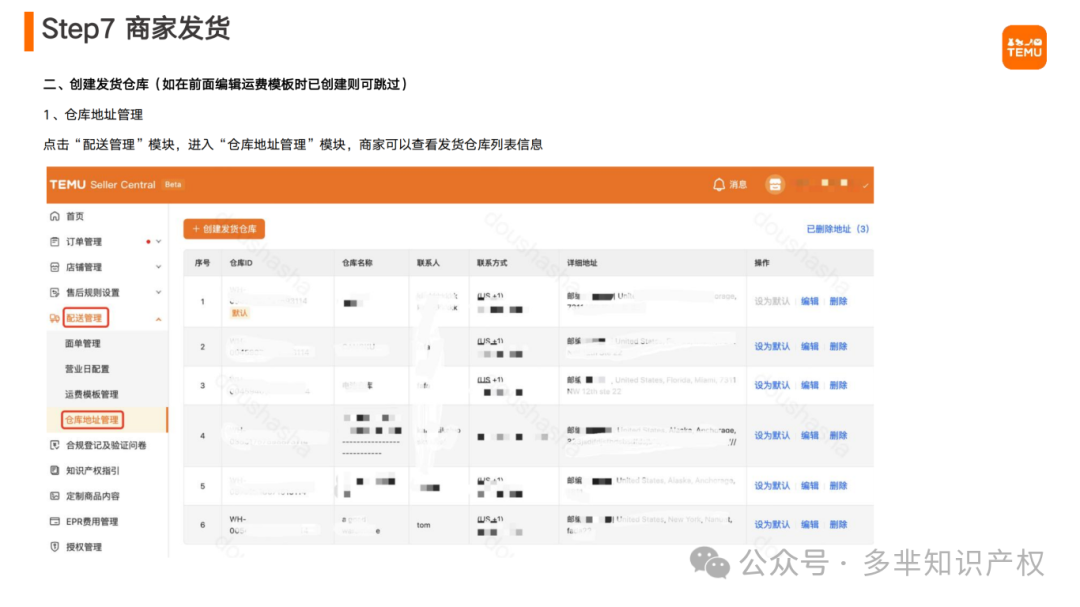Open 授权管理 menu item
Image resolution: width=1080 pixels, height=607 pixels.
point(83,547)
